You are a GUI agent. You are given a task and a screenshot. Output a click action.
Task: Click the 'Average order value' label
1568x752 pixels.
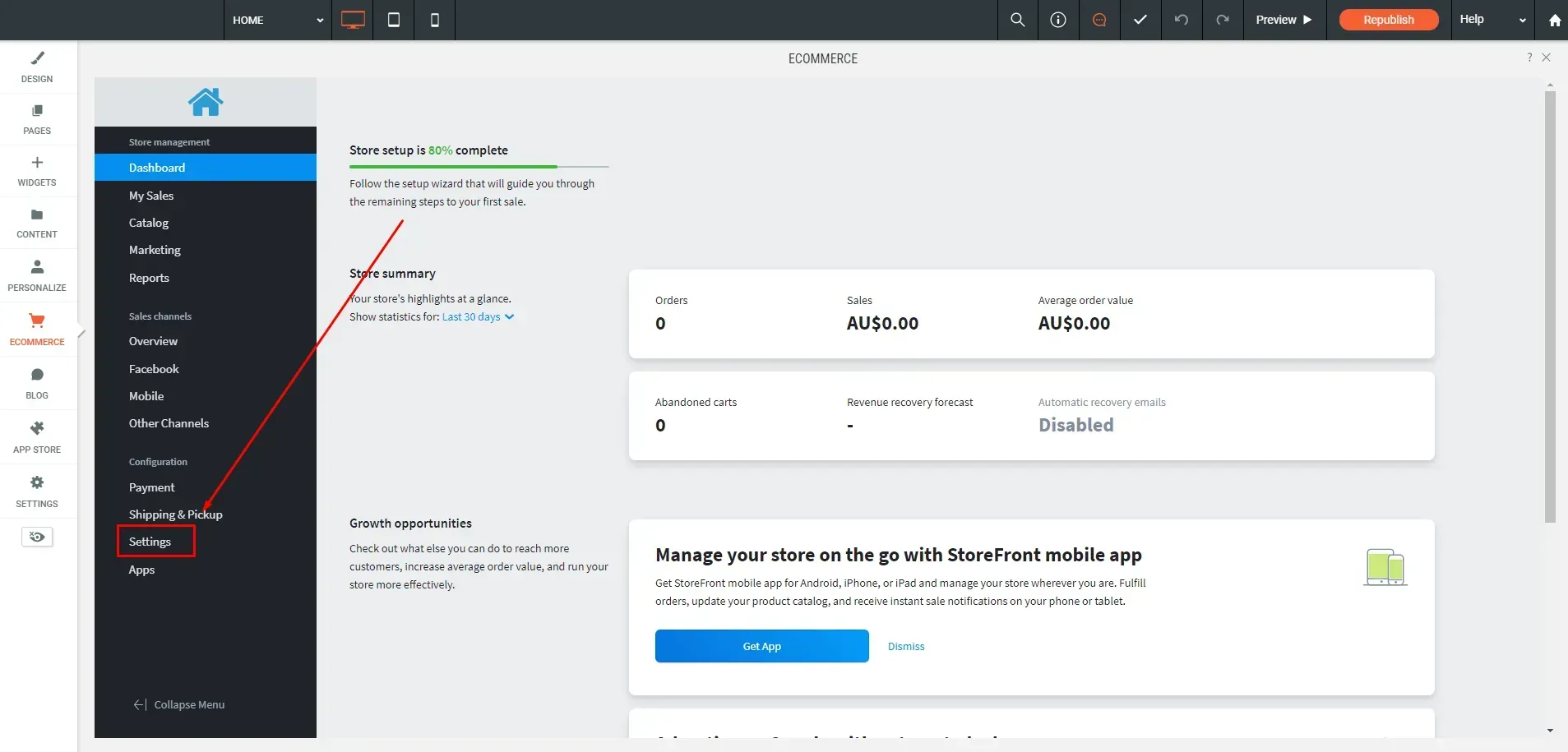coord(1085,301)
